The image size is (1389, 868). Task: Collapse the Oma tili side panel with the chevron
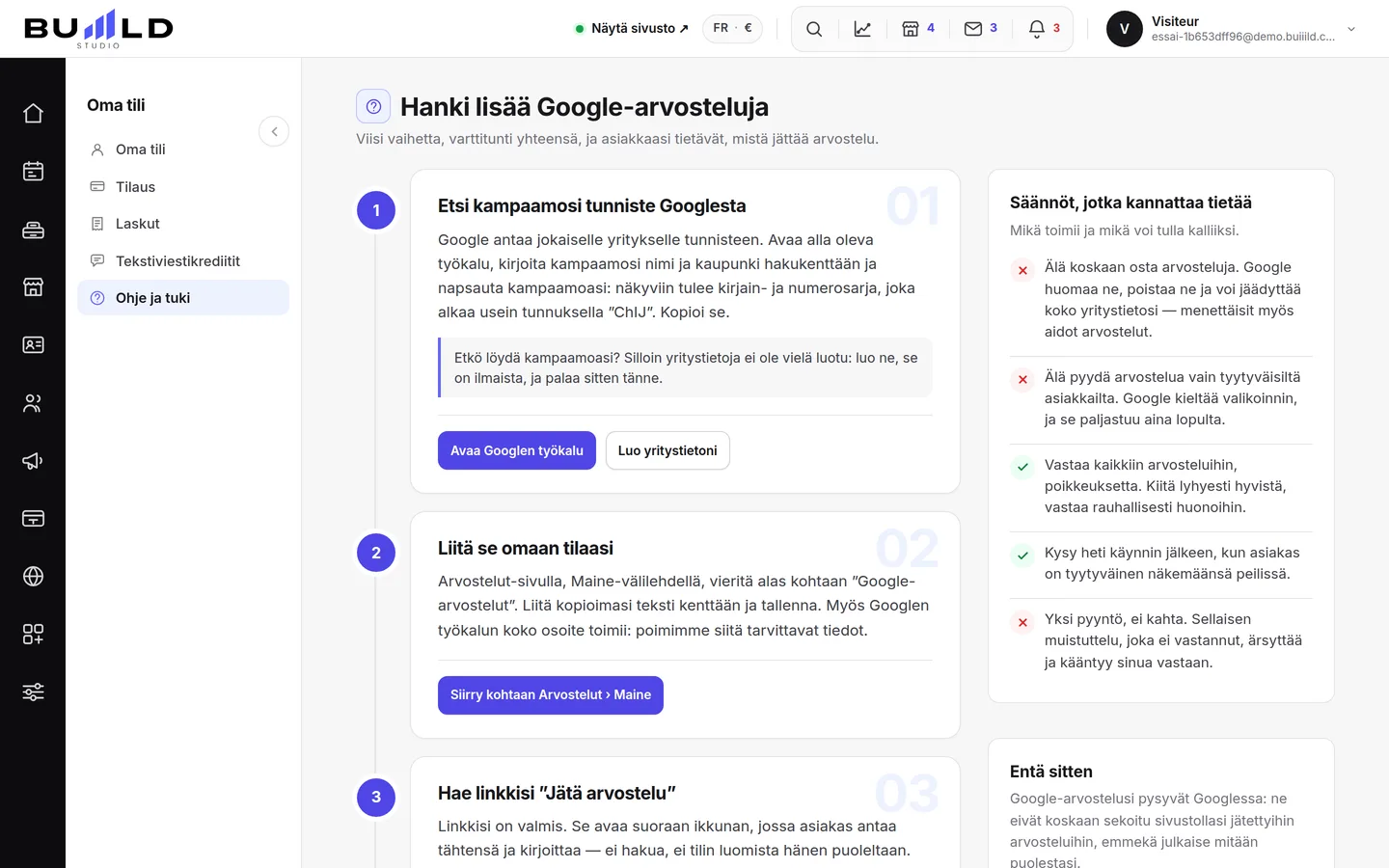274,131
